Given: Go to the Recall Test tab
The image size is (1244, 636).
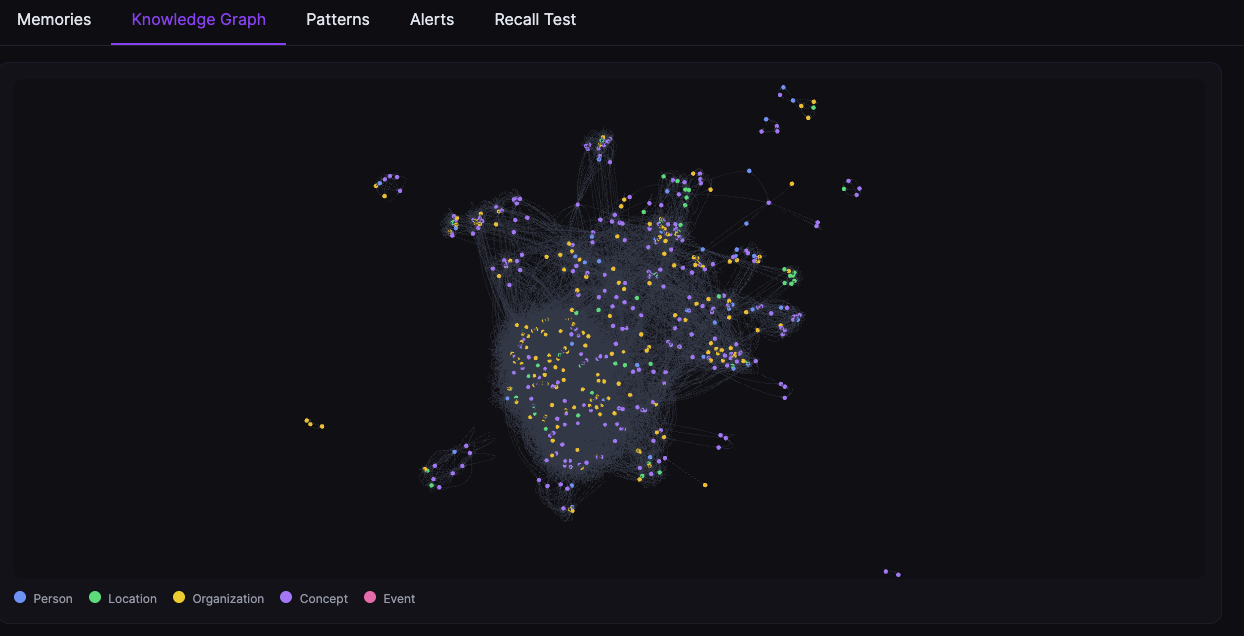Looking at the screenshot, I should (535, 20).
